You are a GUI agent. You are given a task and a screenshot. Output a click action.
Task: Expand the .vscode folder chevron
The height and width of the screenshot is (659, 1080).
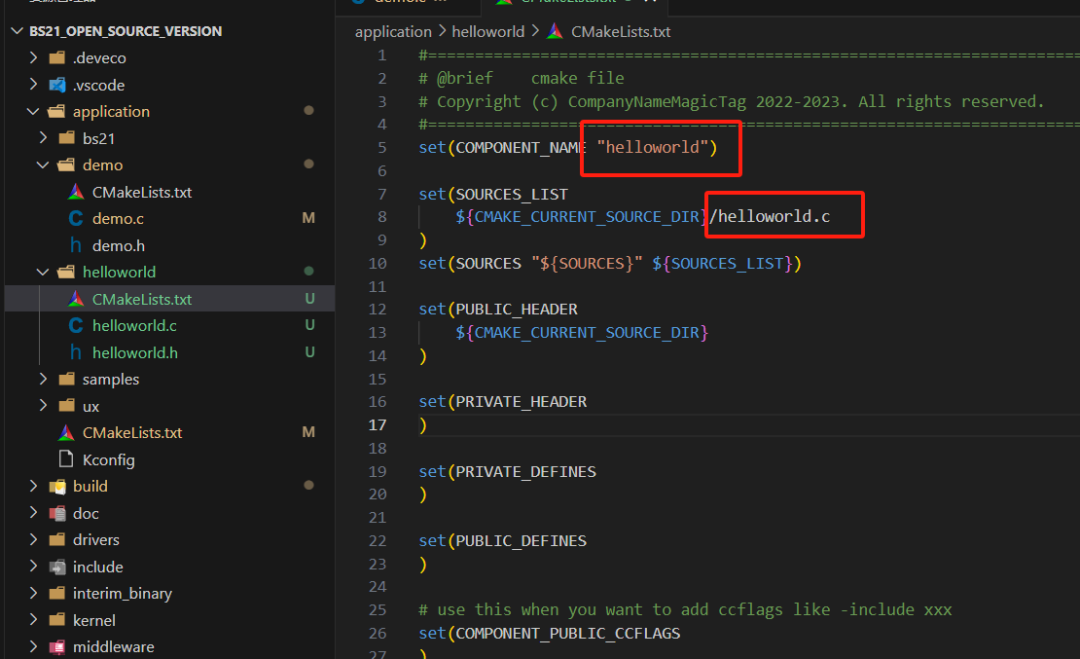click(x=33, y=85)
